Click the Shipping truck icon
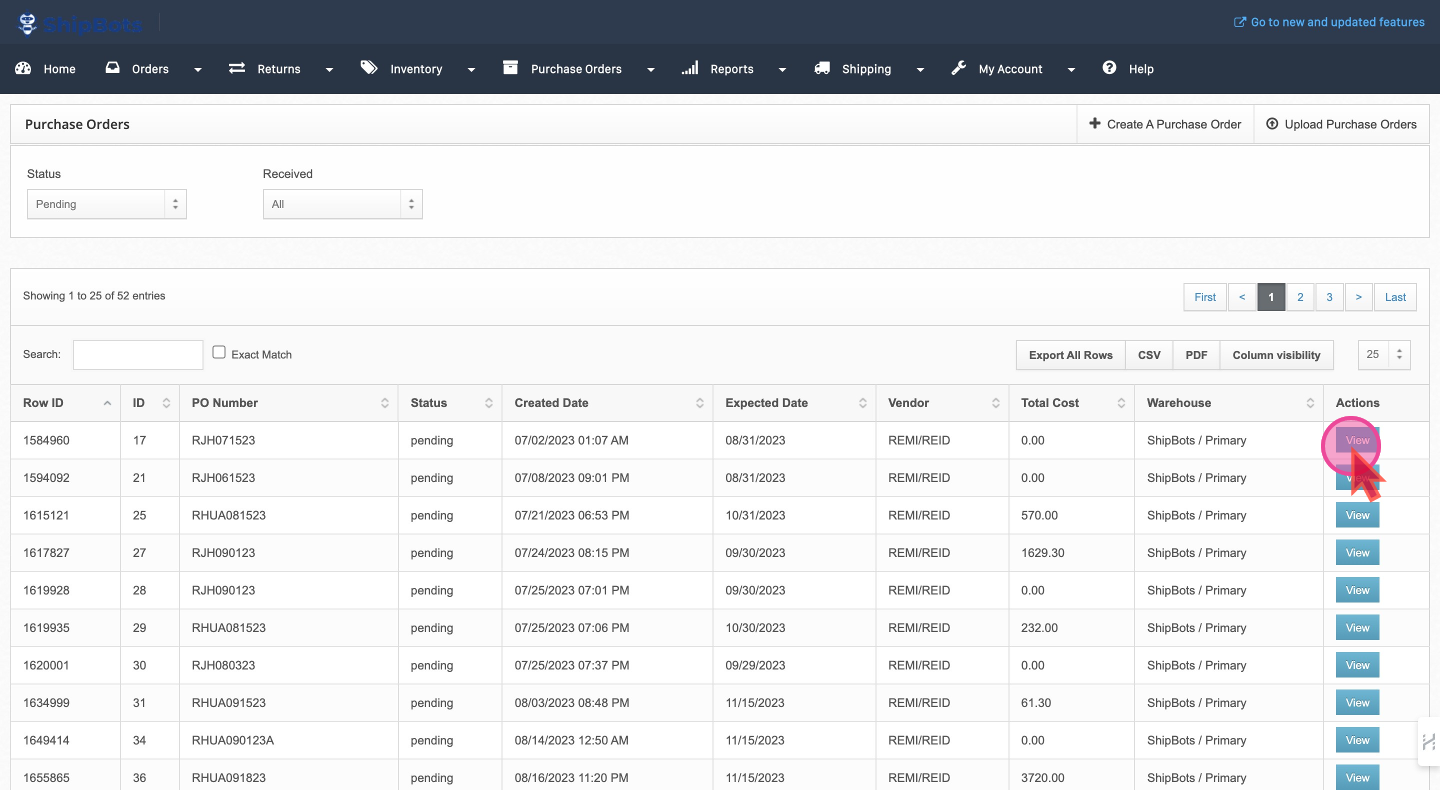 [x=822, y=68]
